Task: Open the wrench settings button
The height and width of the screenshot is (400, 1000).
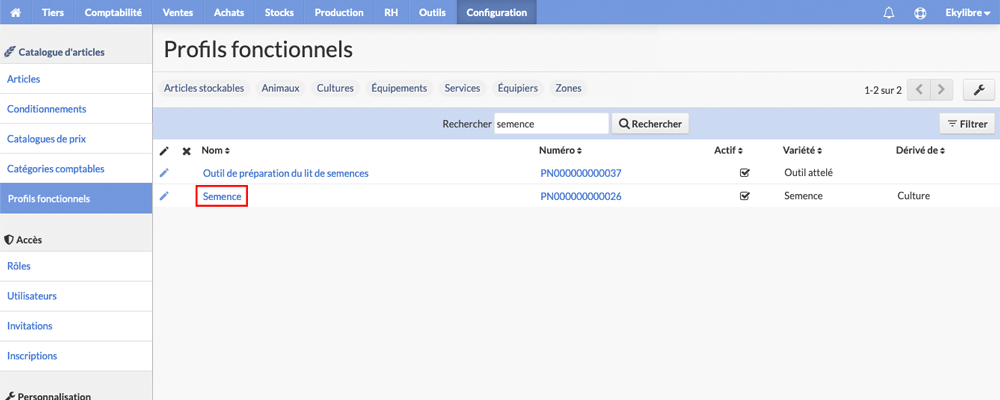Action: (x=979, y=90)
